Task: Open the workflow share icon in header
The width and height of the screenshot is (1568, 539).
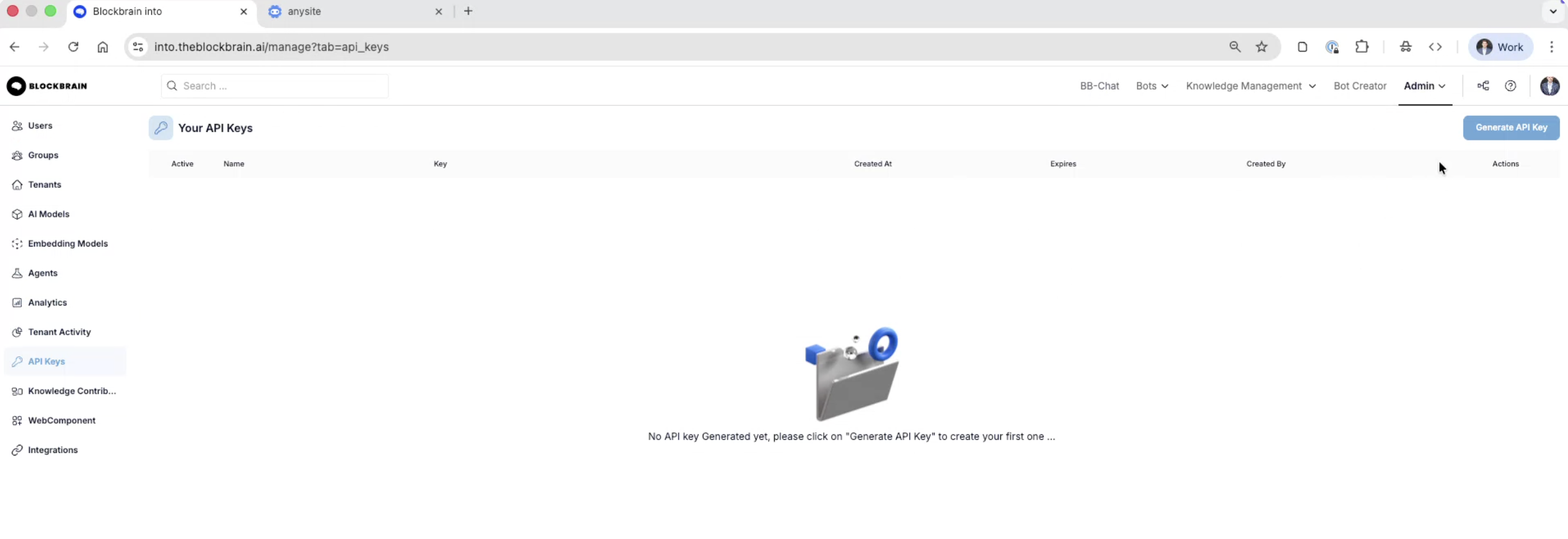Action: [x=1483, y=86]
